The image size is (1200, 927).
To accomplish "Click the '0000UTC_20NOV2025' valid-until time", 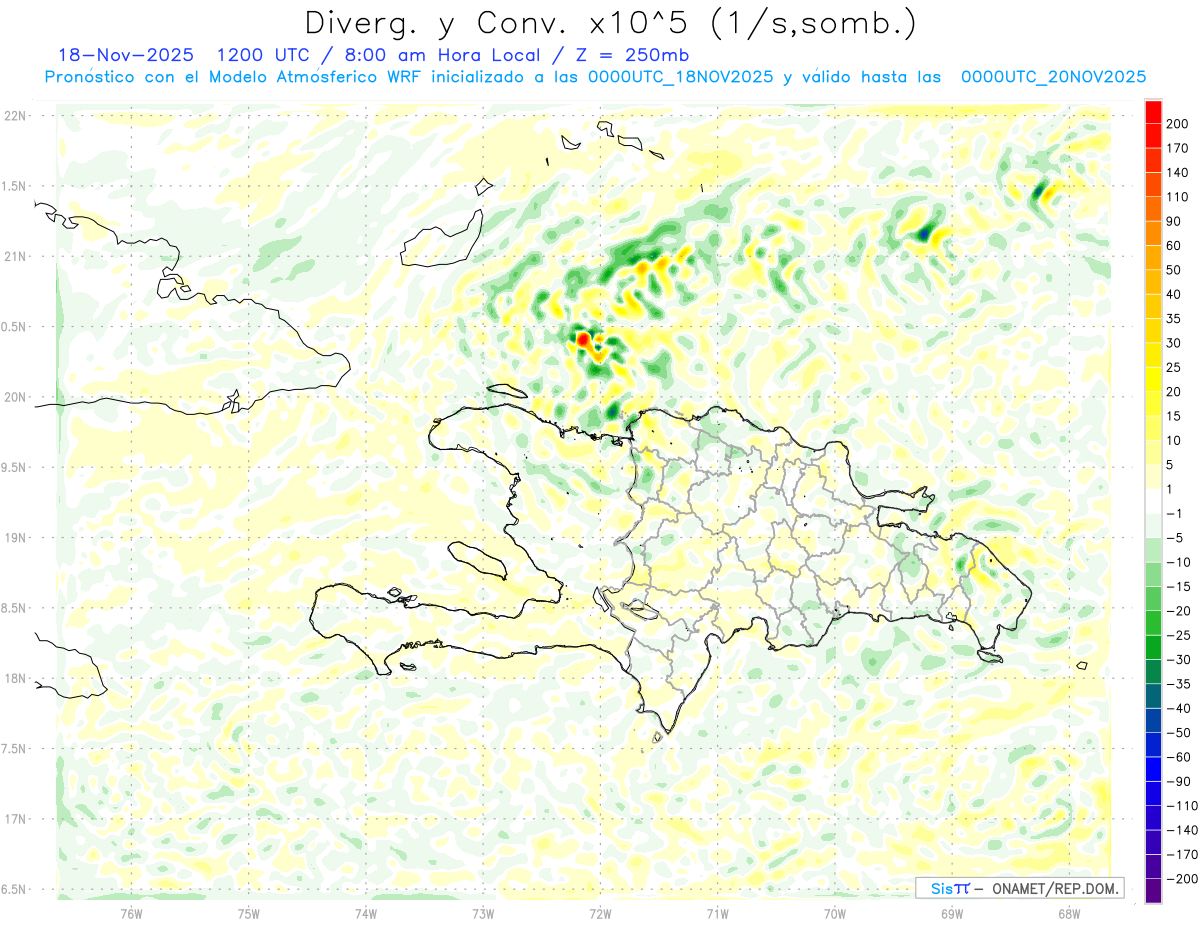I will coord(1053,77).
